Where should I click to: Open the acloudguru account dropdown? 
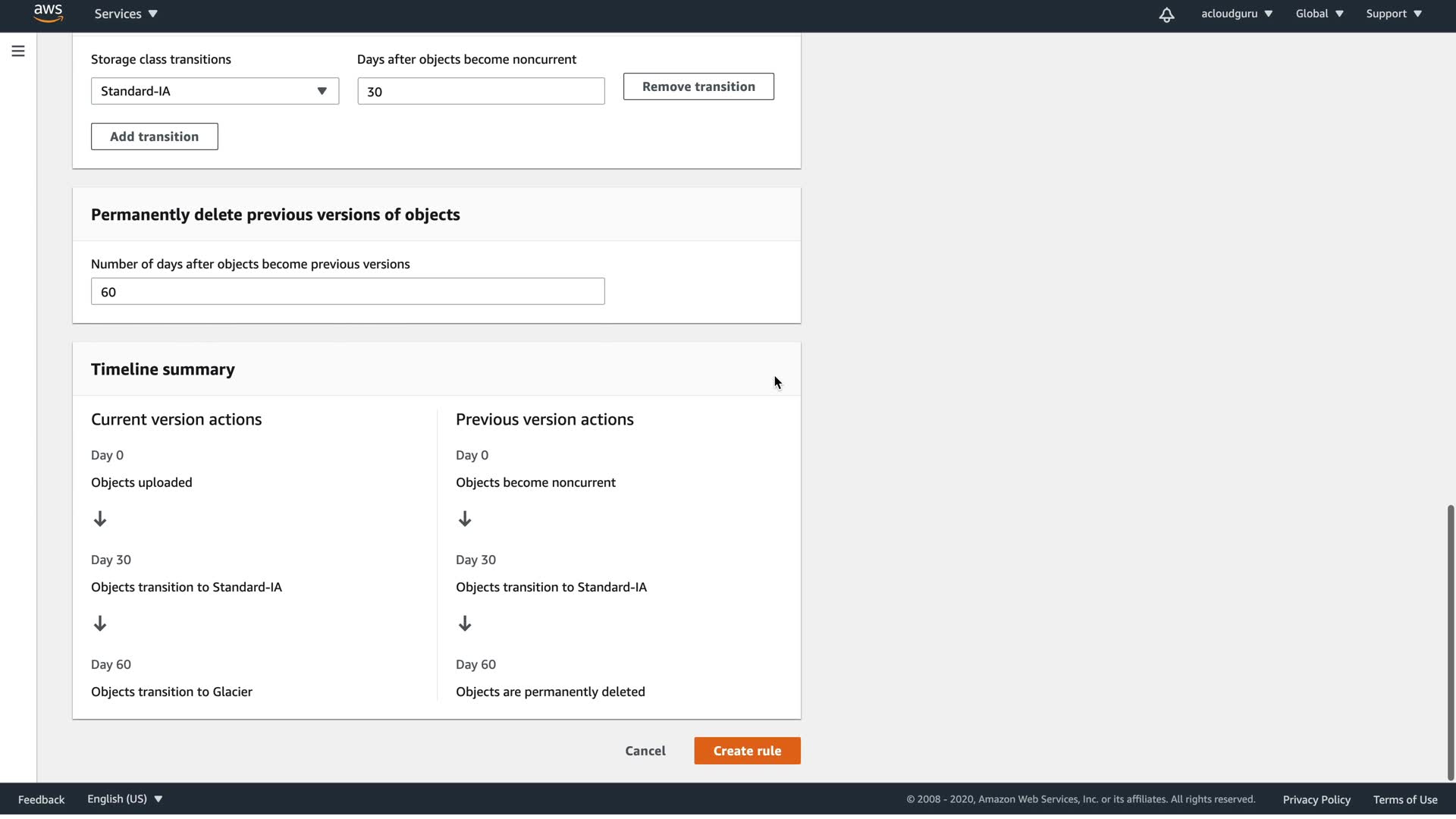click(x=1236, y=14)
